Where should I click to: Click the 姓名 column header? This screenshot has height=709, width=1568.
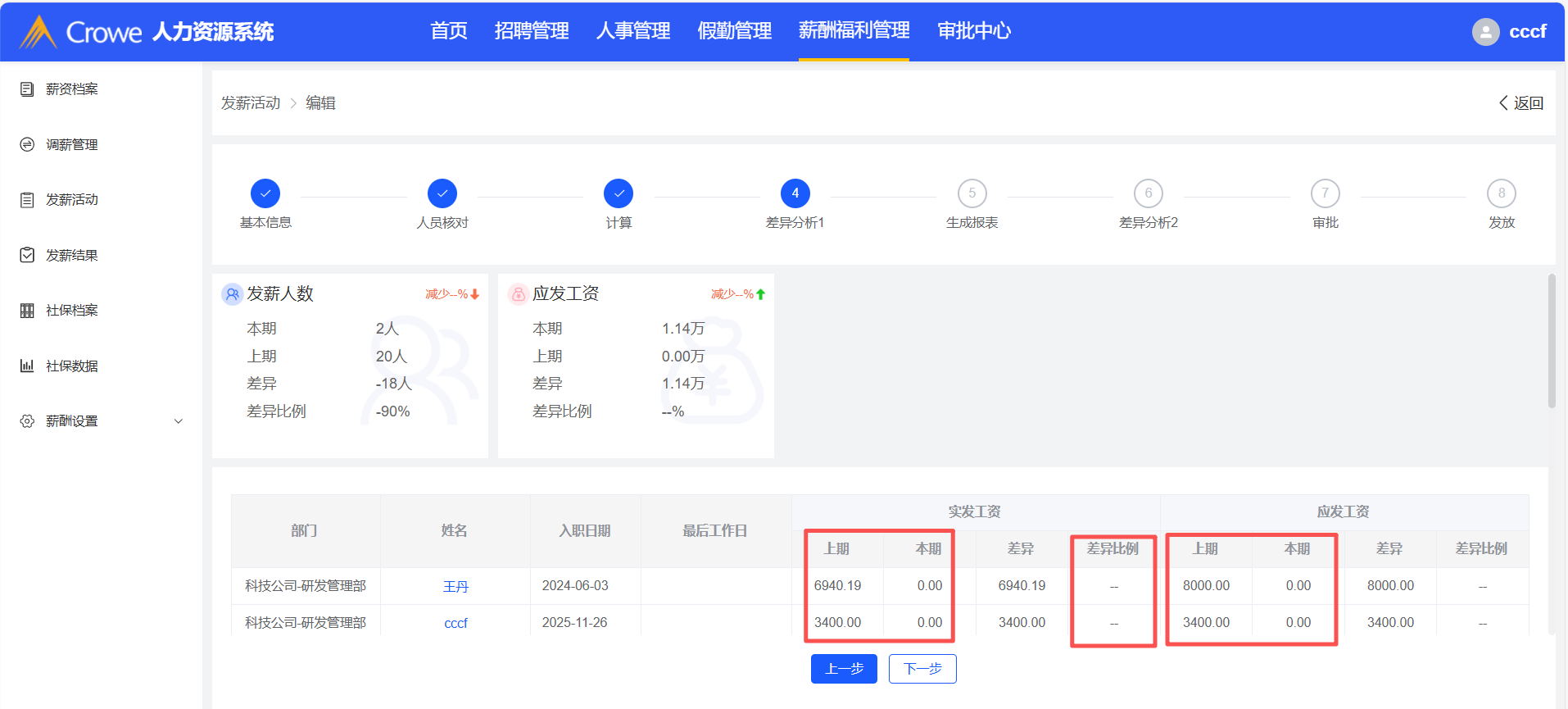455,531
